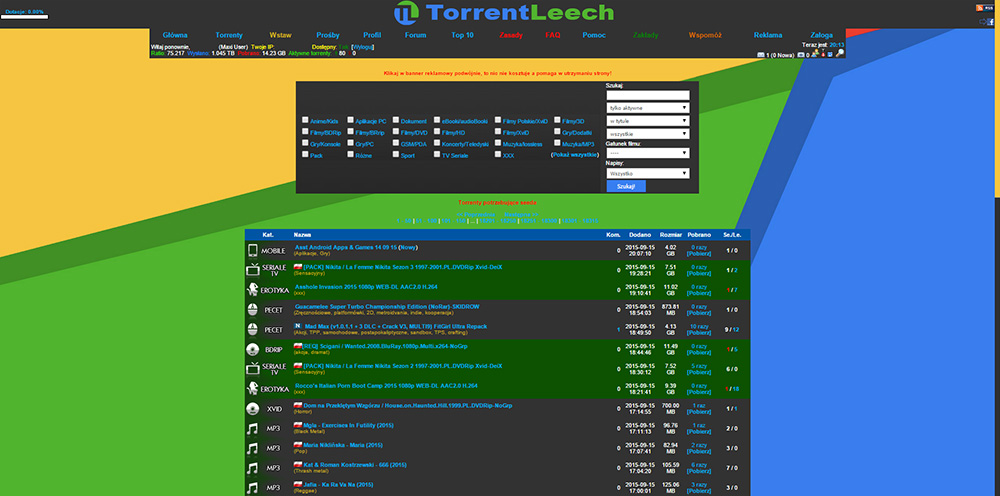Click the Facebook icon in header

990,22
